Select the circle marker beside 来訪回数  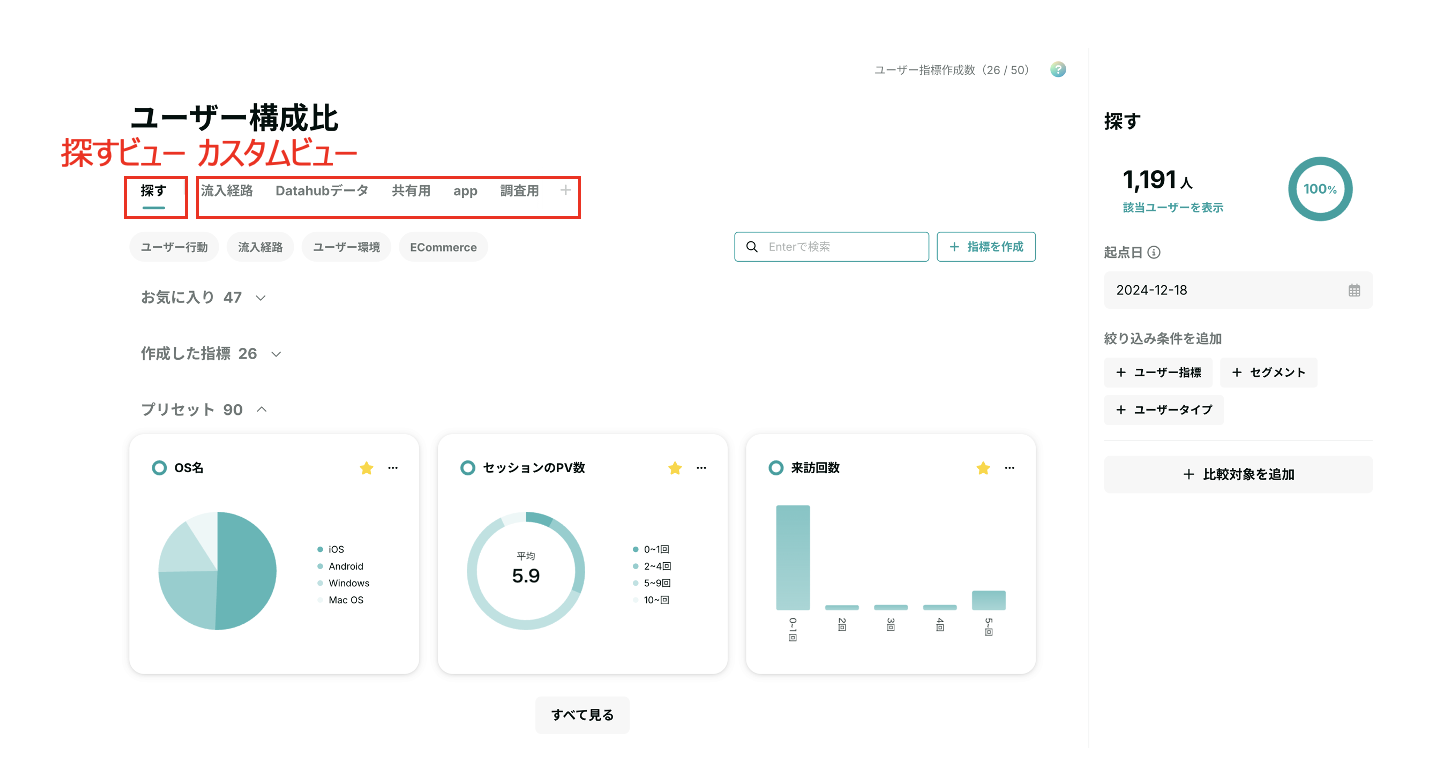click(x=776, y=468)
